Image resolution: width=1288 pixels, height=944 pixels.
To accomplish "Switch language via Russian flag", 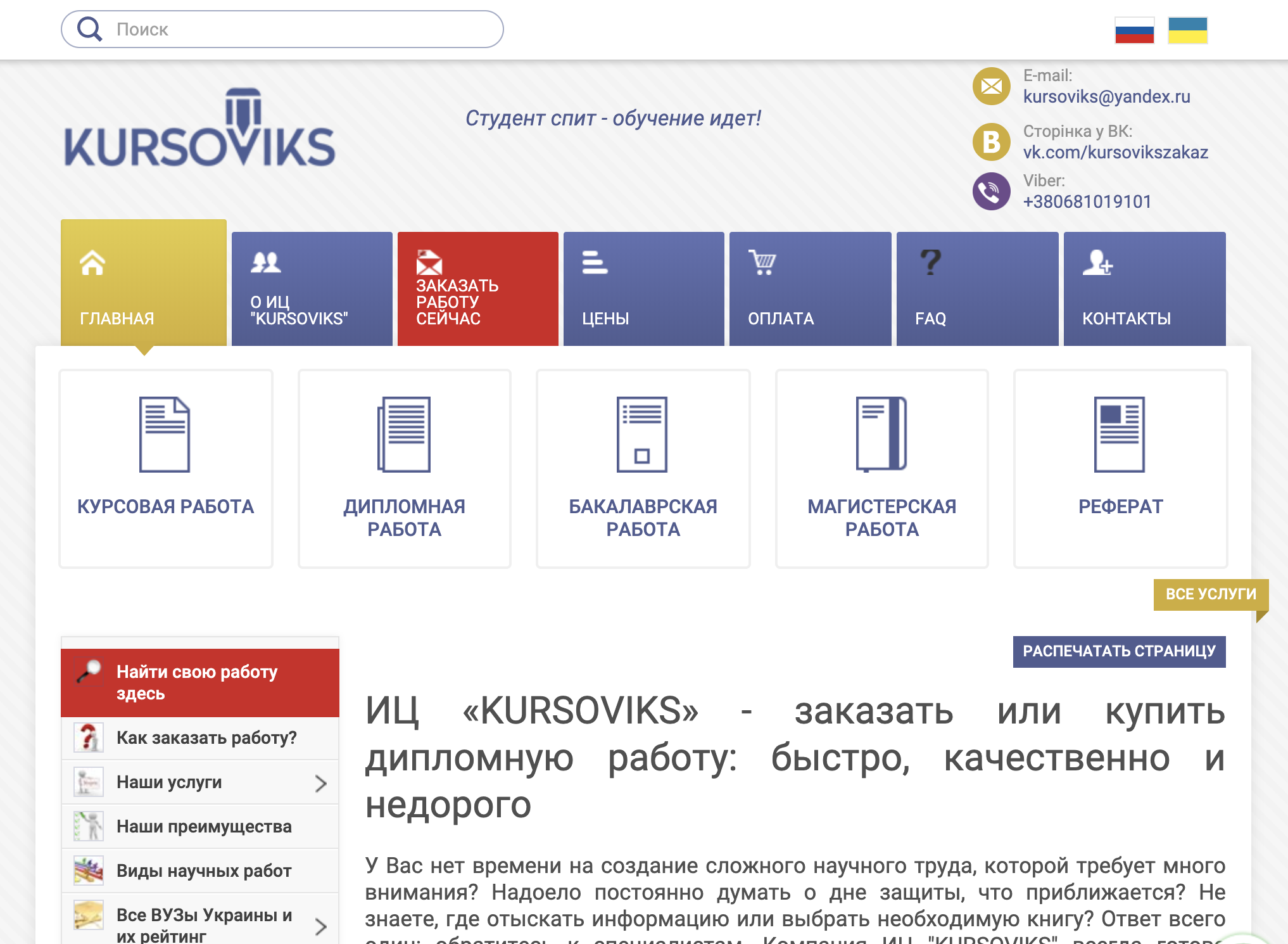I will 1134,30.
